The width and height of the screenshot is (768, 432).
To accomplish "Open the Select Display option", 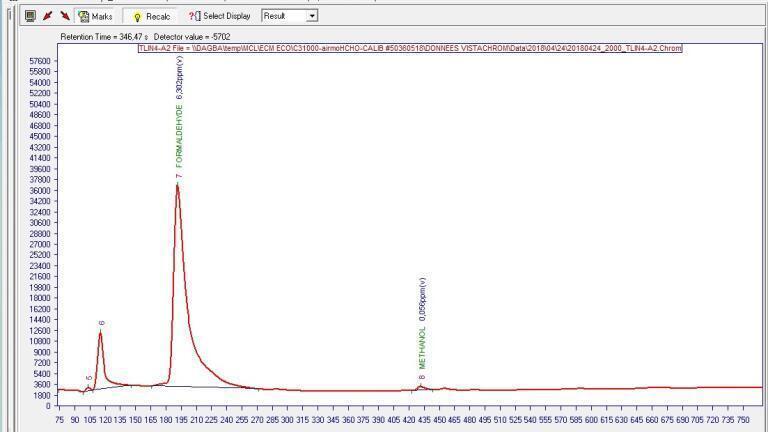I will pyautogui.click(x=219, y=16).
